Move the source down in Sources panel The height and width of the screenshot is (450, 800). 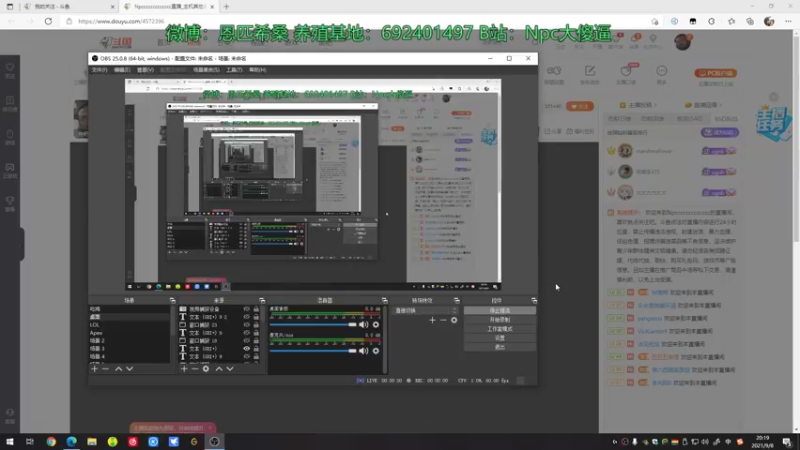[x=230, y=368]
